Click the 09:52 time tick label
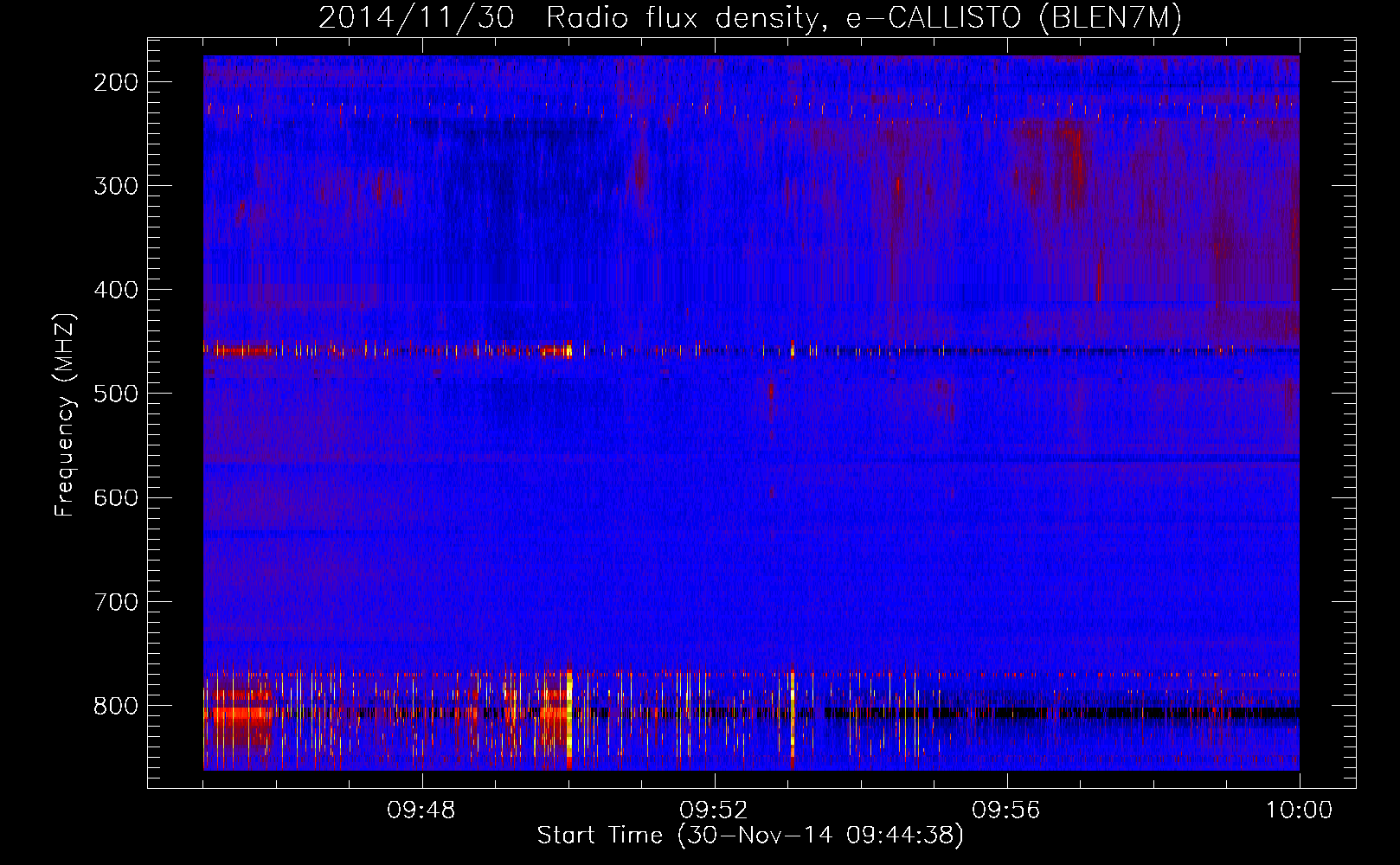 714,811
